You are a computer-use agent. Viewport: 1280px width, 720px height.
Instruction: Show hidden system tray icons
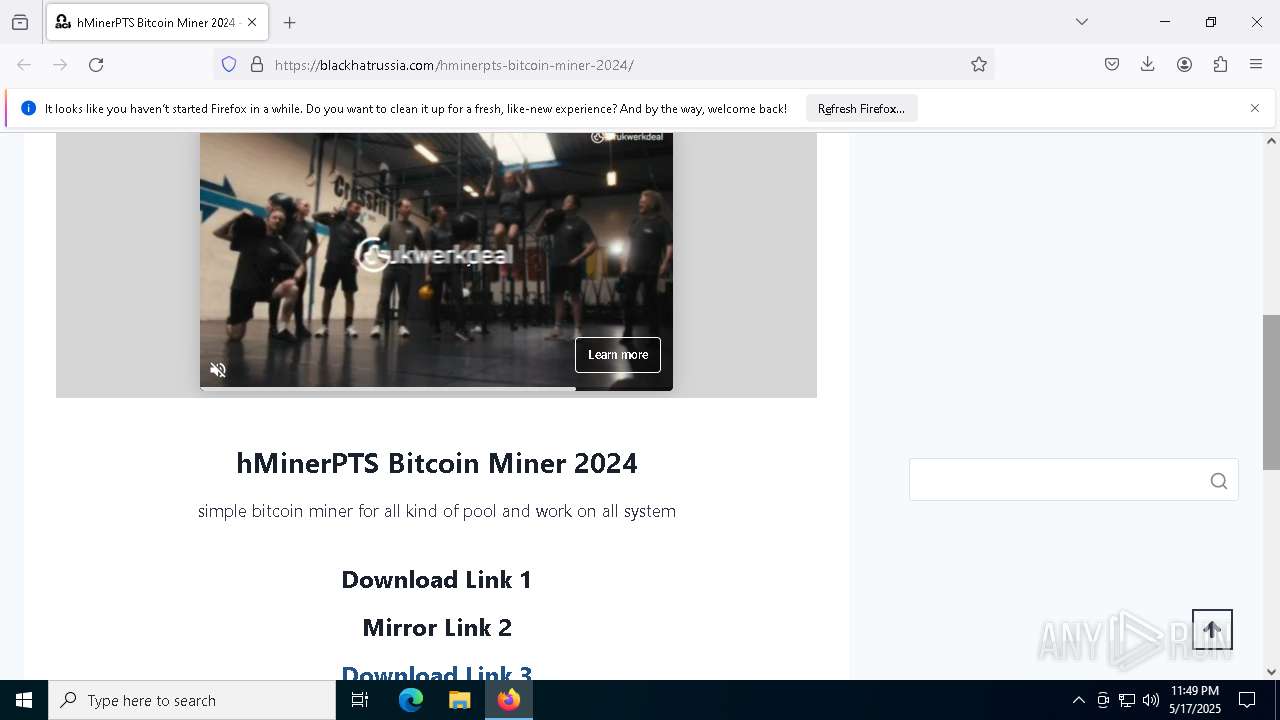pyautogui.click(x=1078, y=700)
